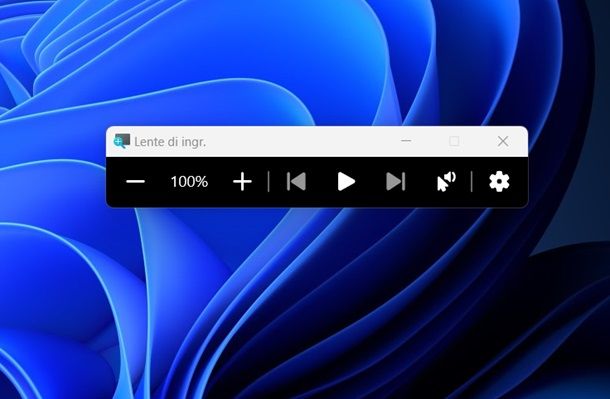Click the 100% zoom level indicator
Viewport: 610px width, 399px height.
tap(189, 182)
